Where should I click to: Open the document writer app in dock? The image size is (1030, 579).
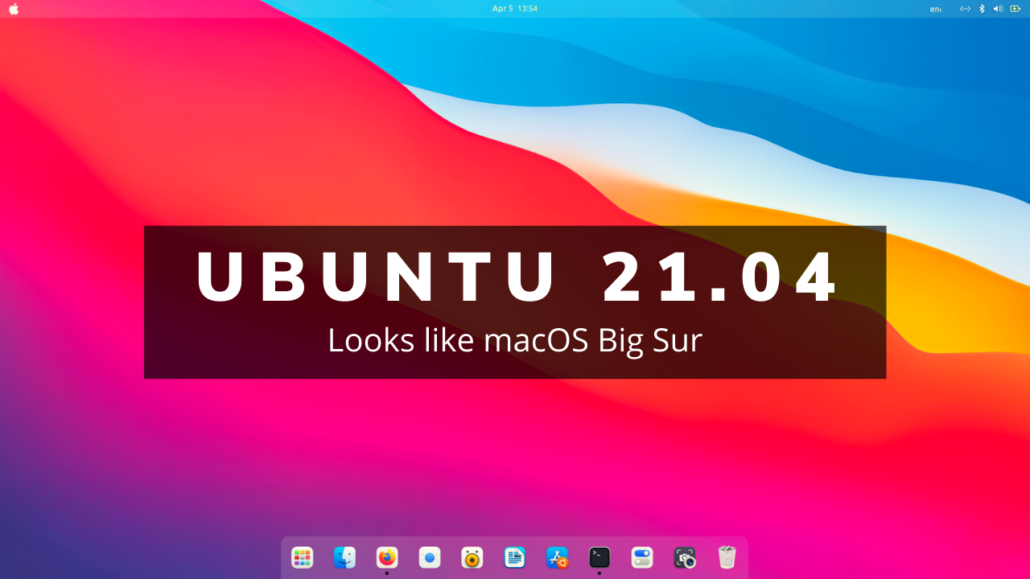click(x=514, y=558)
